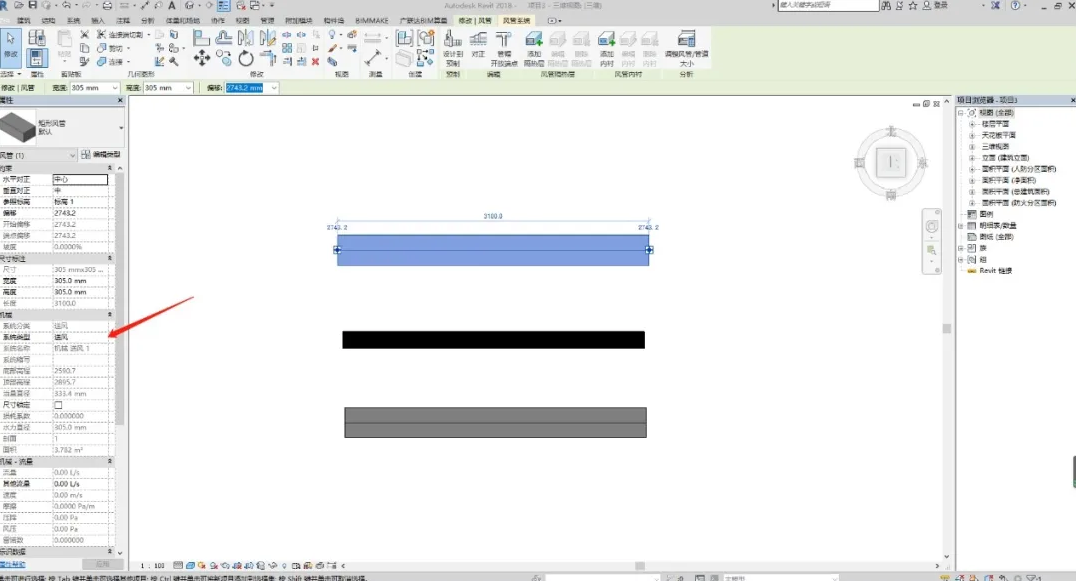Viewport: 1076px width, 581px height.
Task: Select the Offset tool icon
Action: tap(224, 38)
